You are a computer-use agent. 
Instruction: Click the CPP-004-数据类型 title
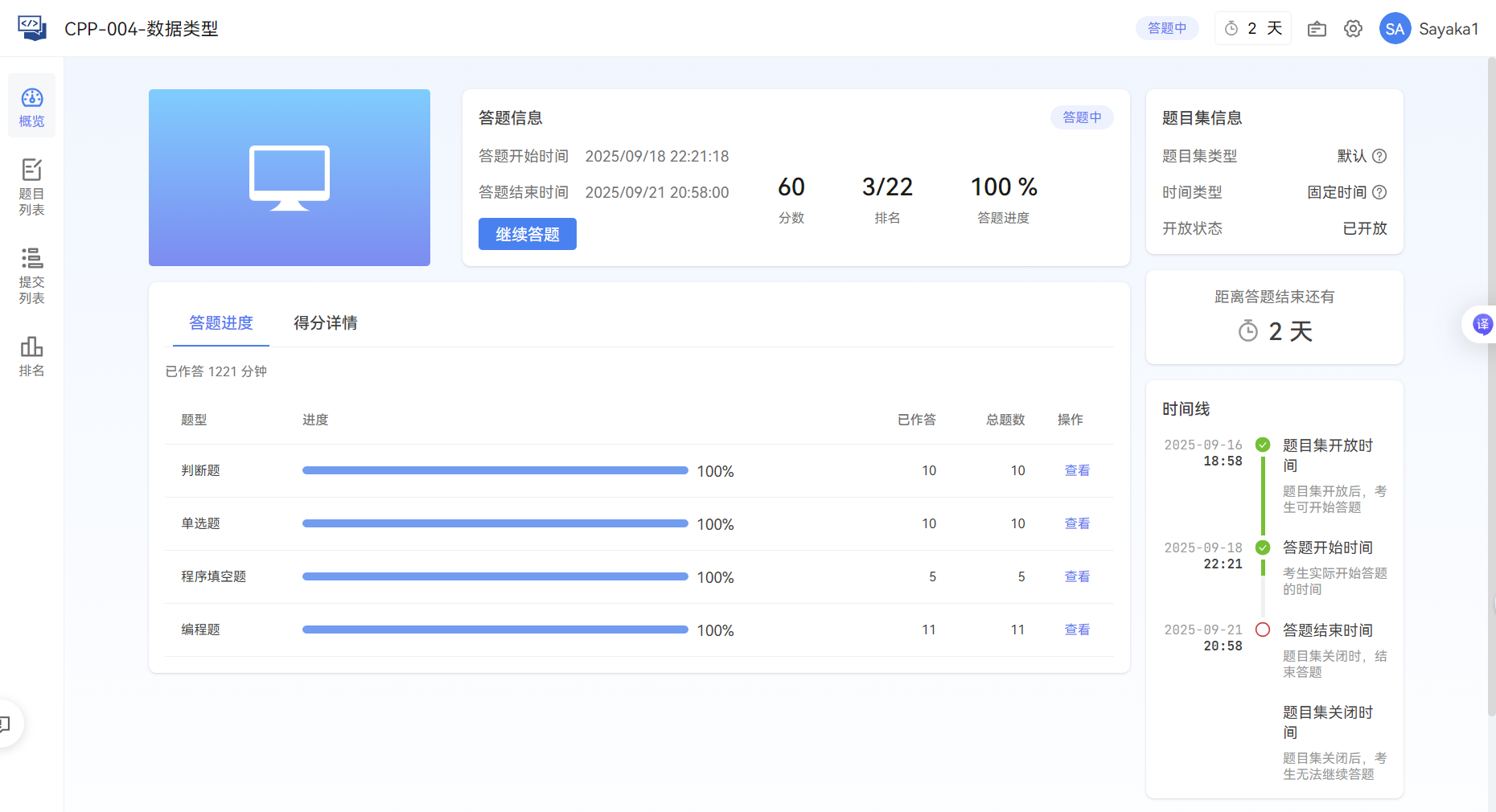[142, 29]
